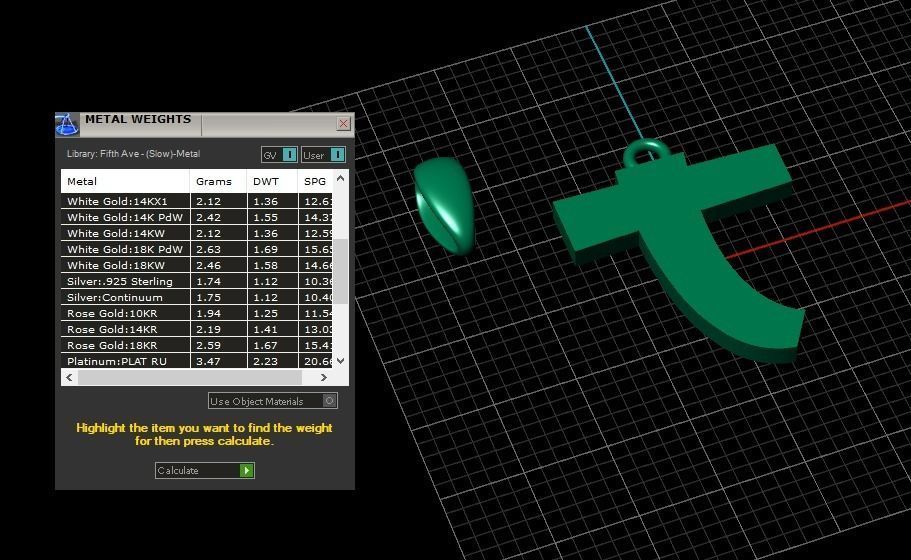Viewport: 911px width, 560px height.
Task: Click the table scroll down arrow
Action: (341, 361)
